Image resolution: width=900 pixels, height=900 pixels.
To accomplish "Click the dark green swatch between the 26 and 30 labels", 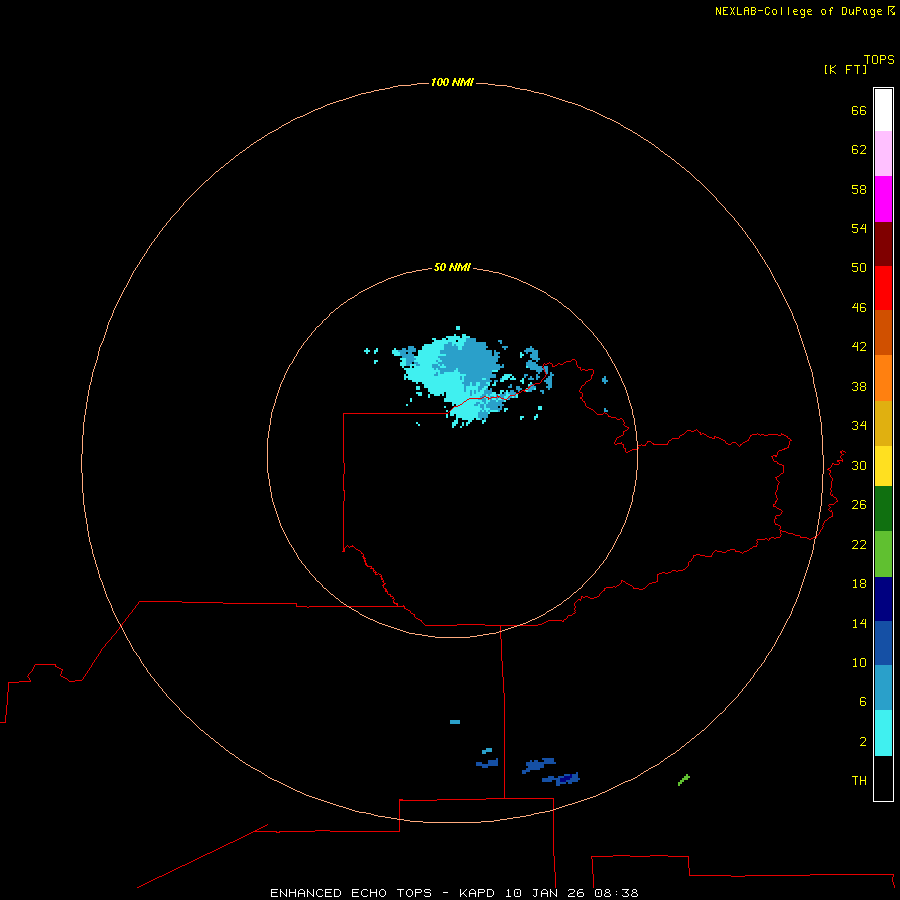I will click(883, 509).
